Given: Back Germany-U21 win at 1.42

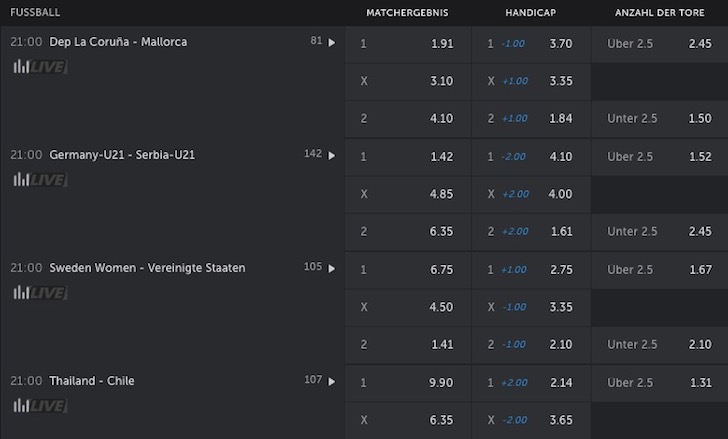Looking at the screenshot, I should 408,157.
